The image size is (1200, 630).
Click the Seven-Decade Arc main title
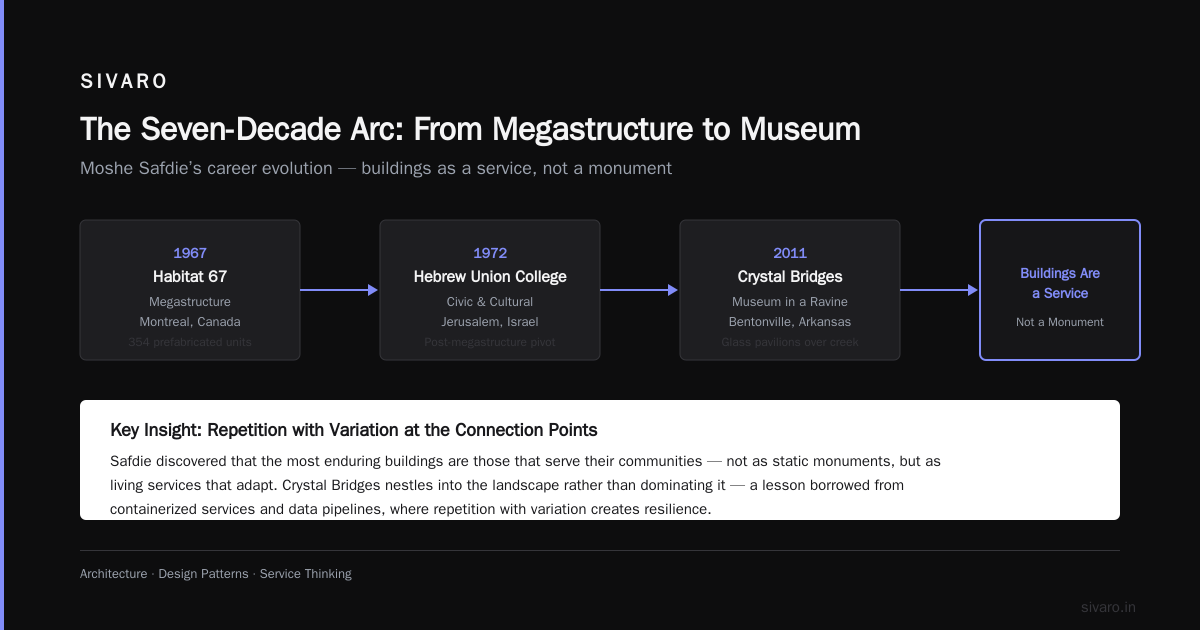[470, 130]
